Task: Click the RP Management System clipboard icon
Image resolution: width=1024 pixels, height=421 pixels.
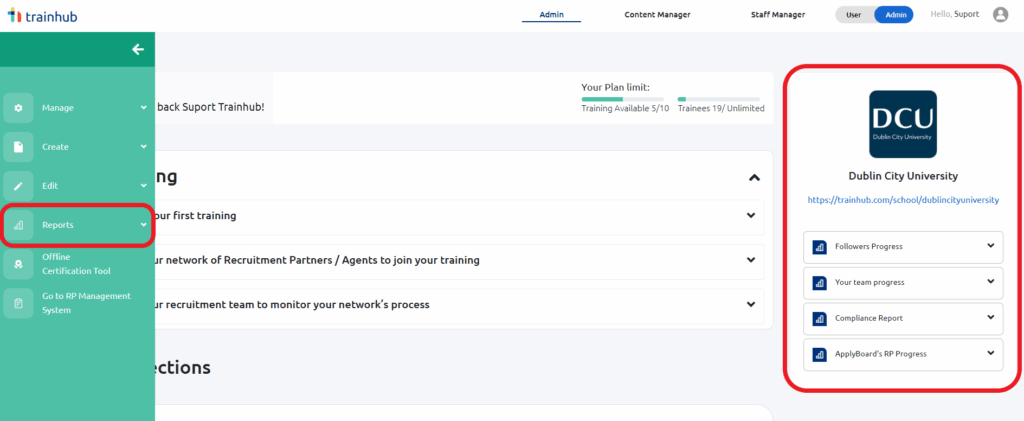Action: pos(18,303)
